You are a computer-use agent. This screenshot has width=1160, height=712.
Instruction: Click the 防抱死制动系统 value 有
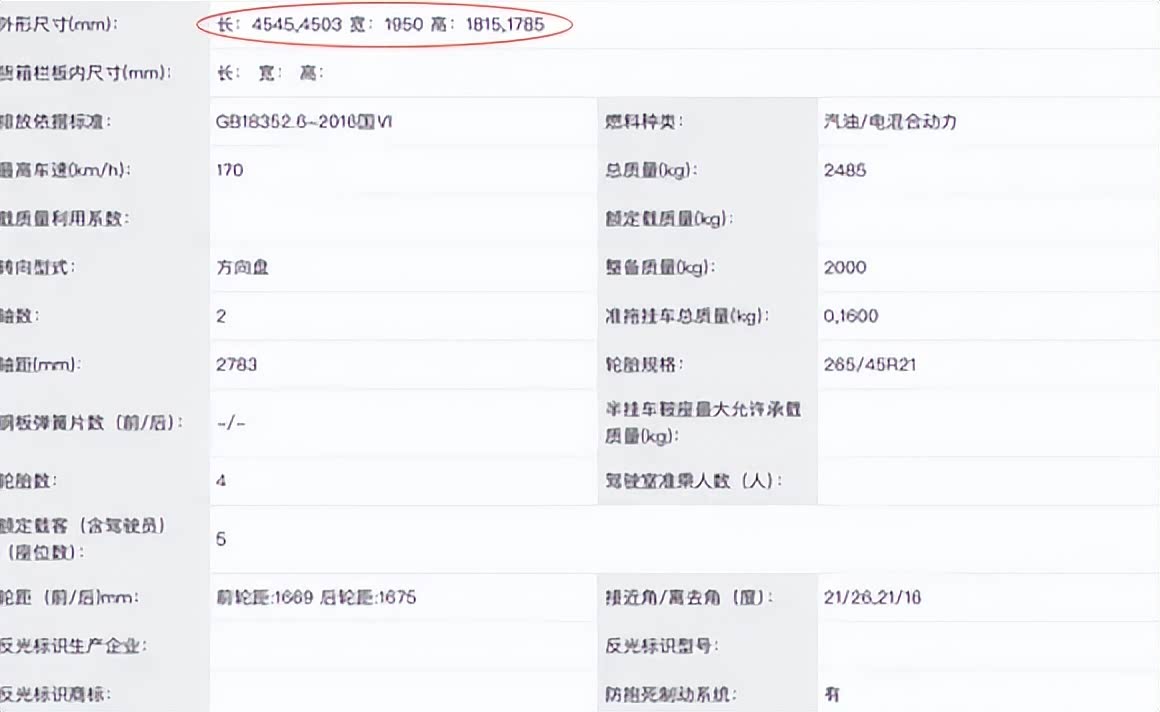coord(832,693)
